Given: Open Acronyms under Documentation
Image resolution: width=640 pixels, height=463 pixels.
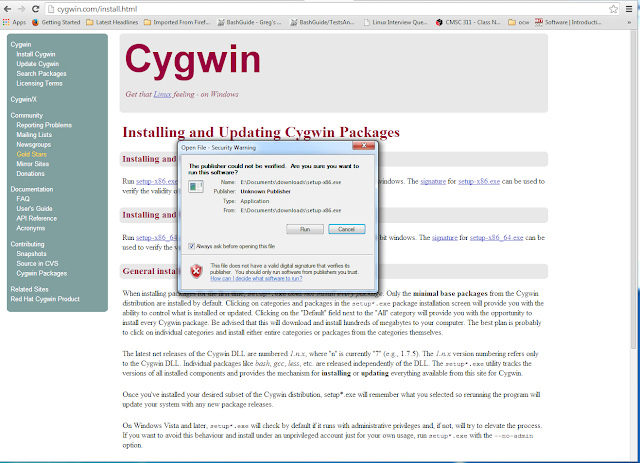Looking at the screenshot, I should pos(31,228).
